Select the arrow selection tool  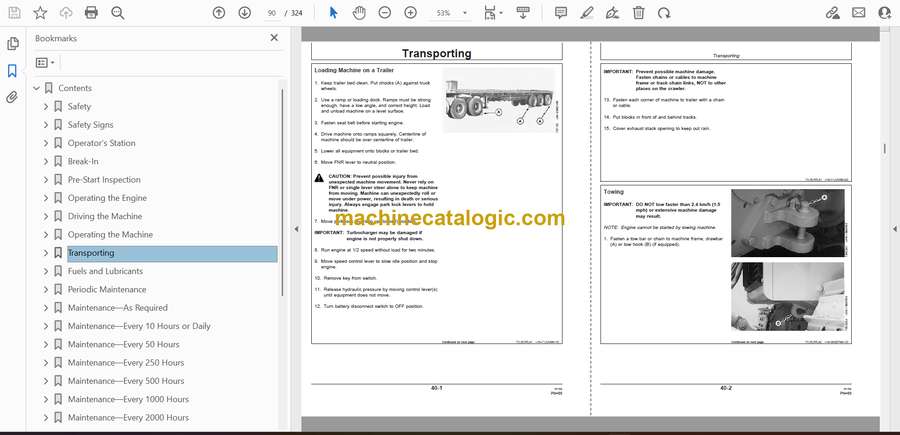click(x=333, y=13)
